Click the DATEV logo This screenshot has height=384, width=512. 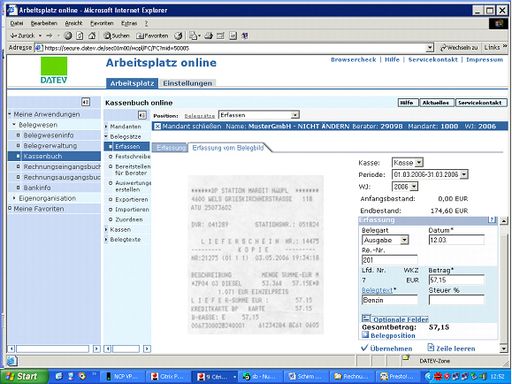[54, 70]
